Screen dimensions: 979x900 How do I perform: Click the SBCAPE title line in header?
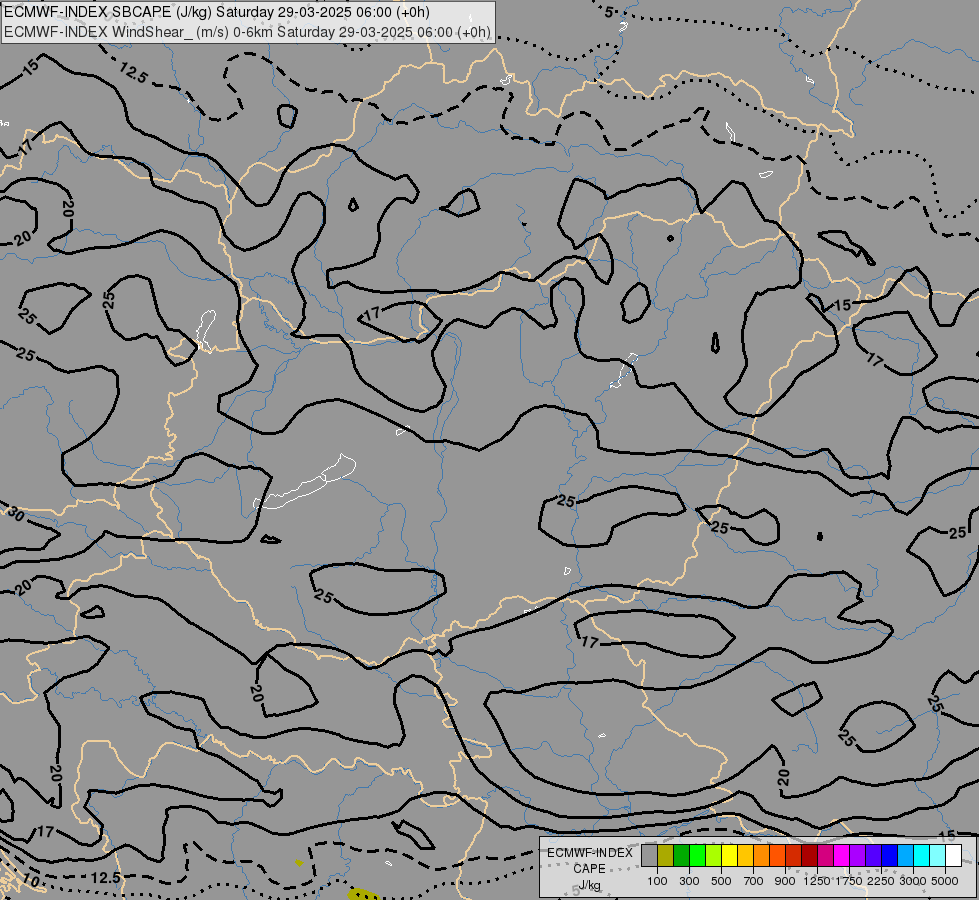[x=217, y=12]
